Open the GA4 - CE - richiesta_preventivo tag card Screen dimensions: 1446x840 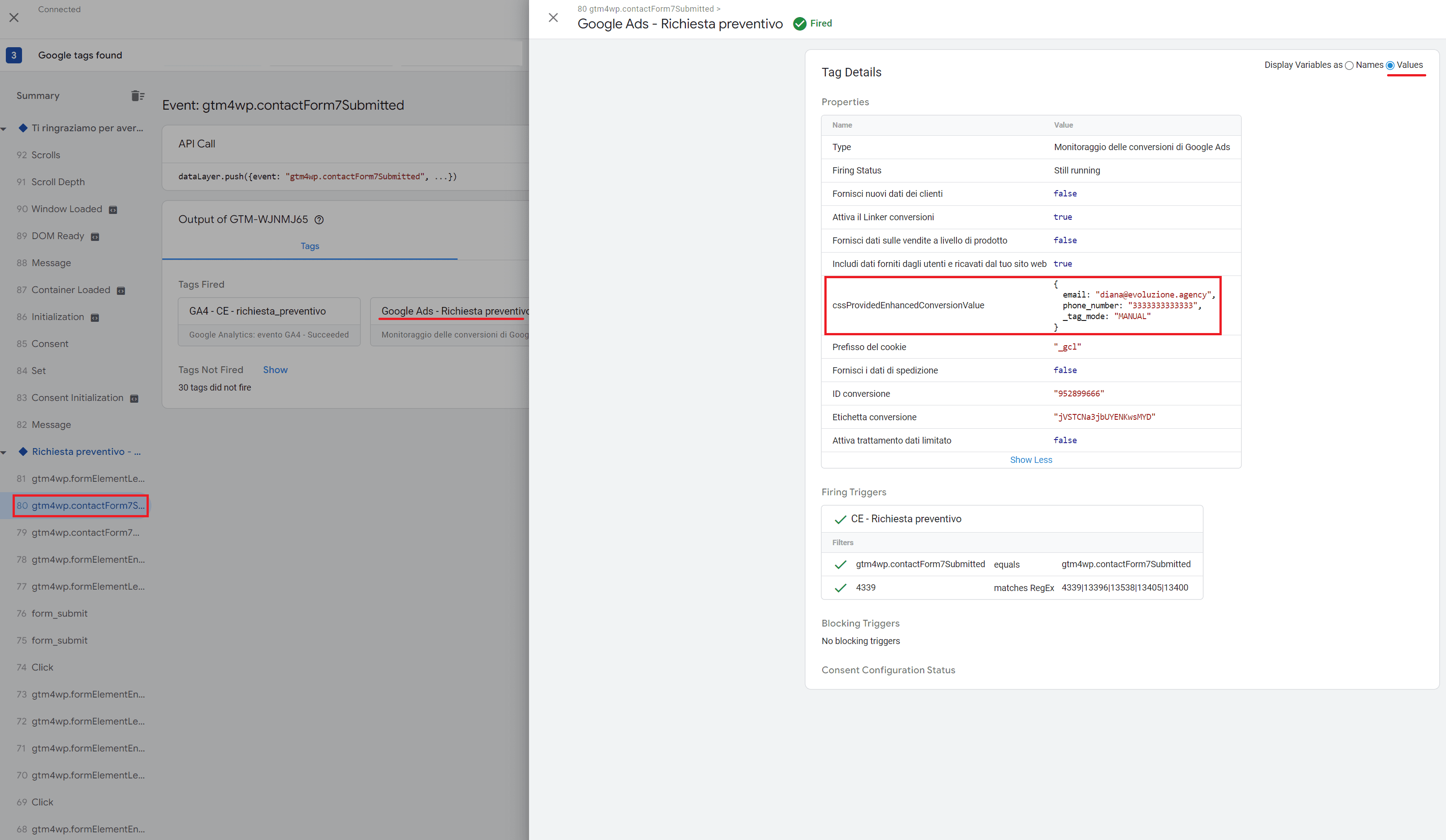pyautogui.click(x=269, y=322)
